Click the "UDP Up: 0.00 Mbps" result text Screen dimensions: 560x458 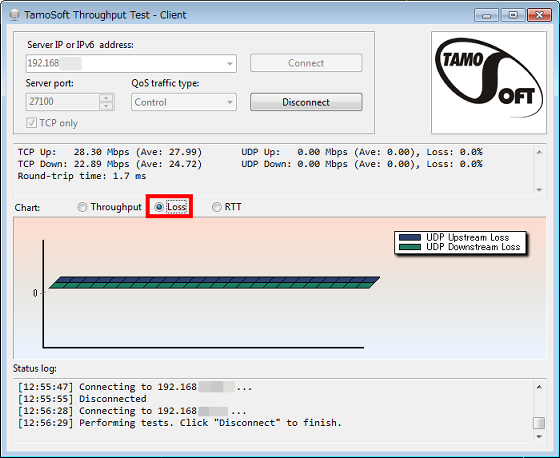click(x=362, y=152)
